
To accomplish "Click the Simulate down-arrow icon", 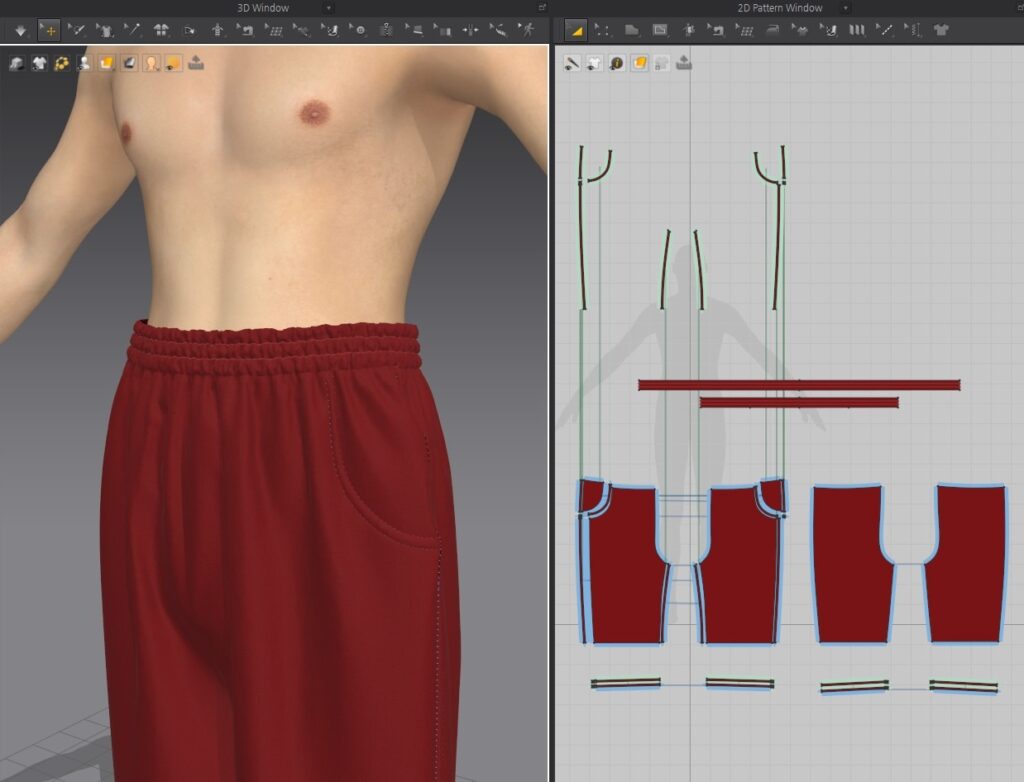I will coord(20,30).
